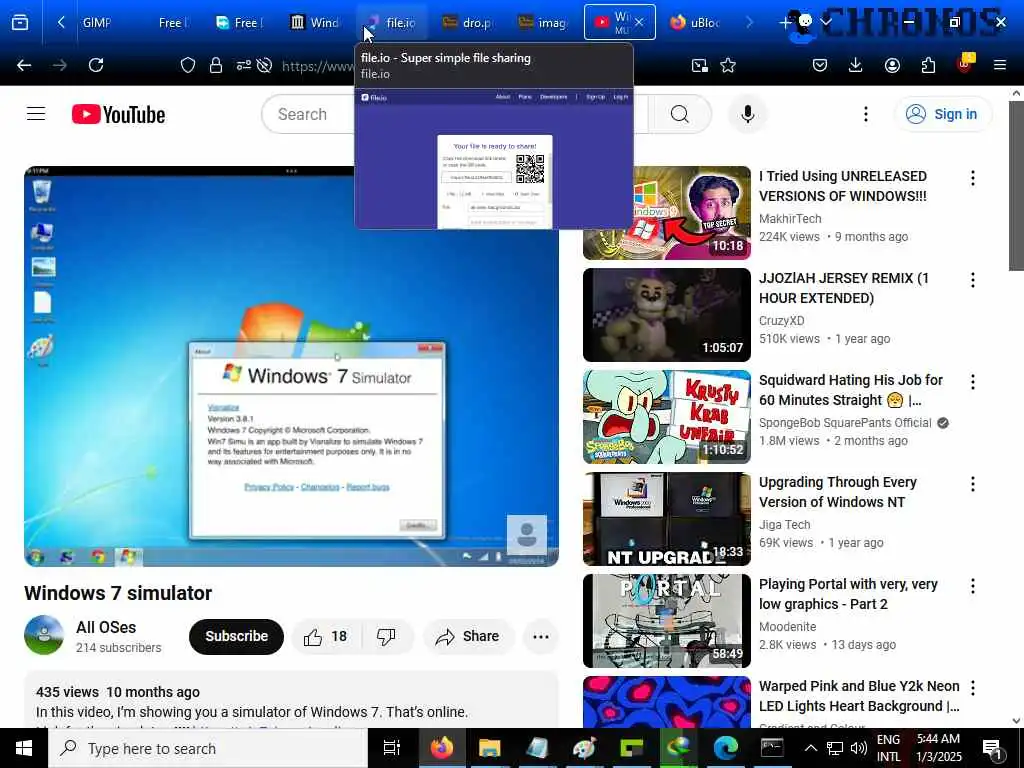
Task: Open options for the JJOZIAH JERSEY REMIX video
Action: coord(973,280)
